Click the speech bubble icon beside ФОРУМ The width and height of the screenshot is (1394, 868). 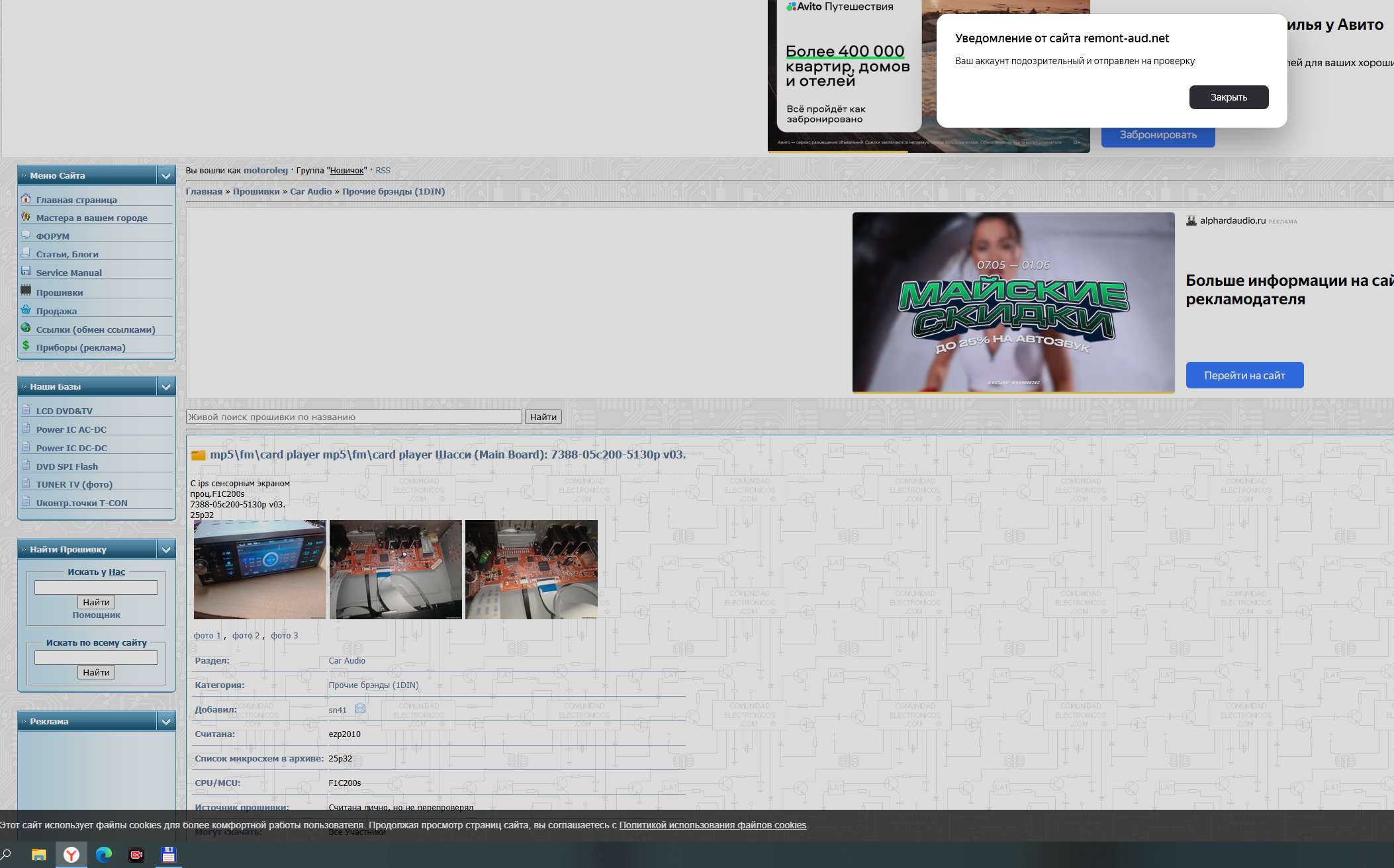26,235
